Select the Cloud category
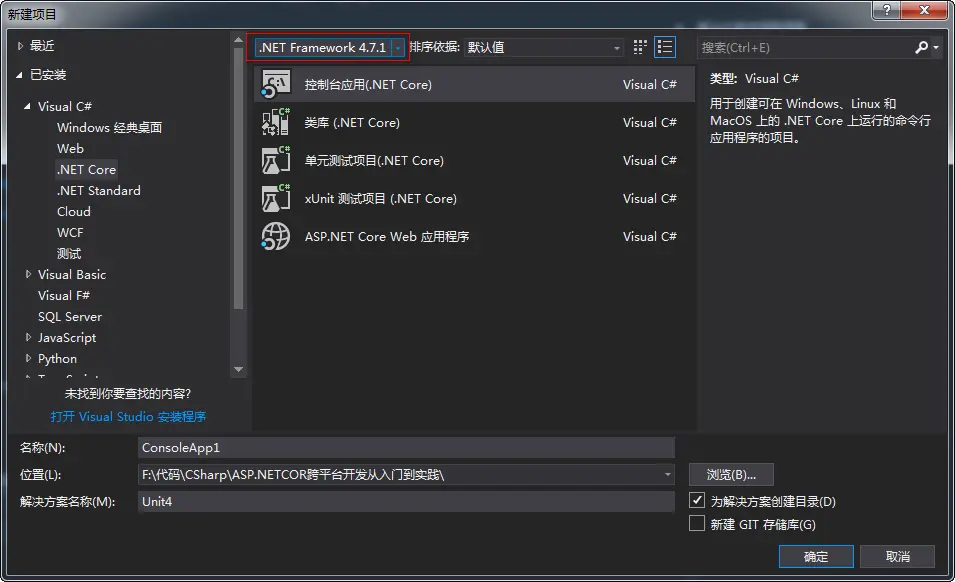This screenshot has height=582, width=955. tap(74, 211)
